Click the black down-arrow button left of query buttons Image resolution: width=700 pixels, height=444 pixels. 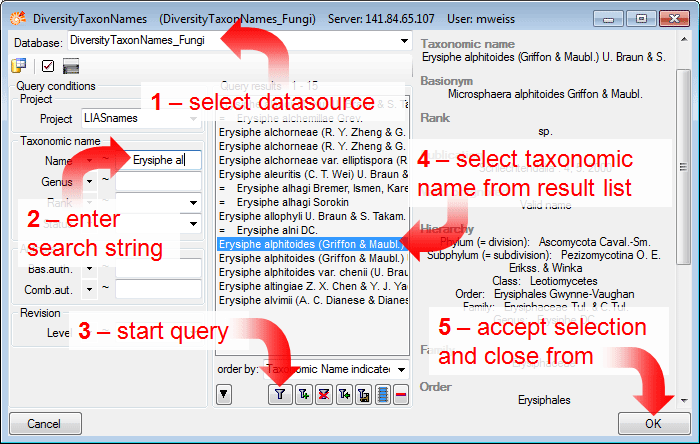pos(224,395)
